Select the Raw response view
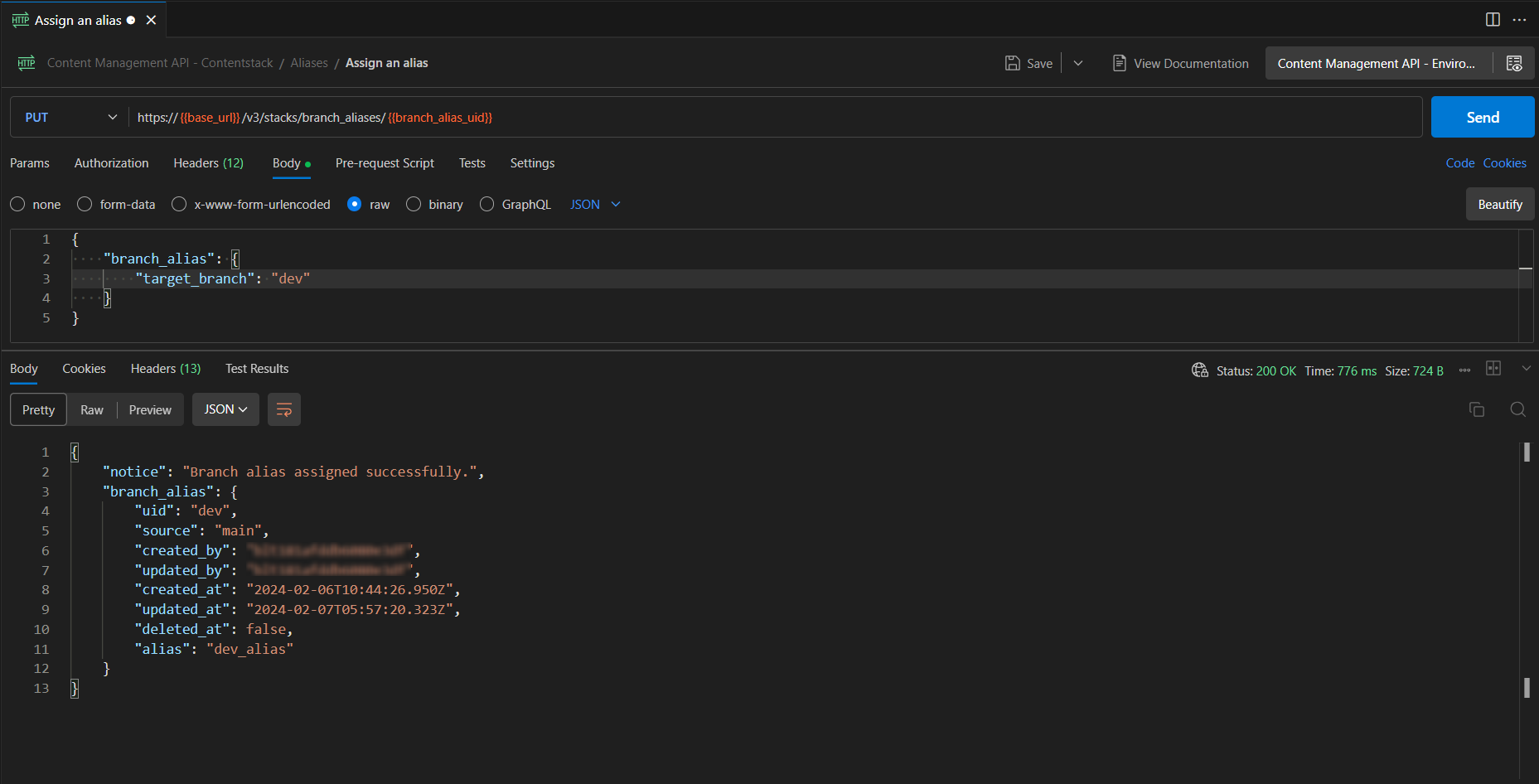 coord(92,409)
